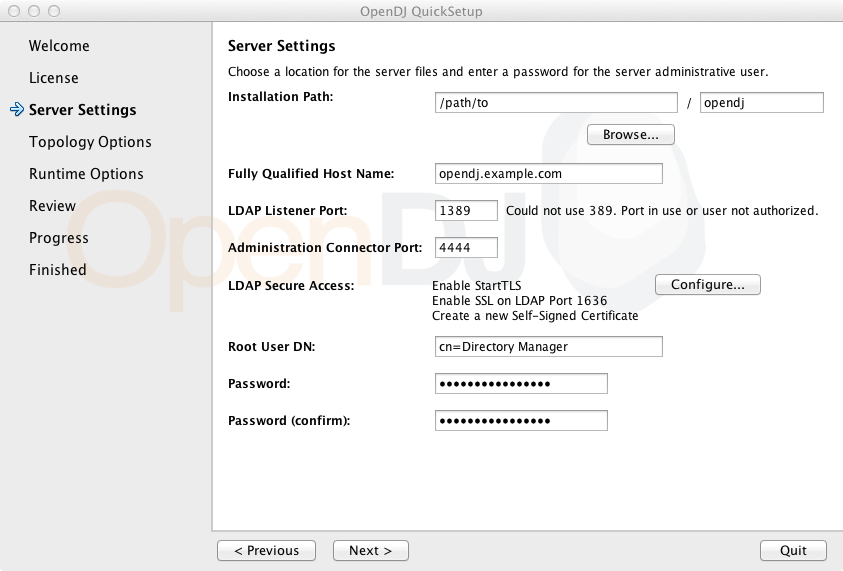Click the 'LDAP Secure Access:' label
This screenshot has width=843, height=571.
291,286
